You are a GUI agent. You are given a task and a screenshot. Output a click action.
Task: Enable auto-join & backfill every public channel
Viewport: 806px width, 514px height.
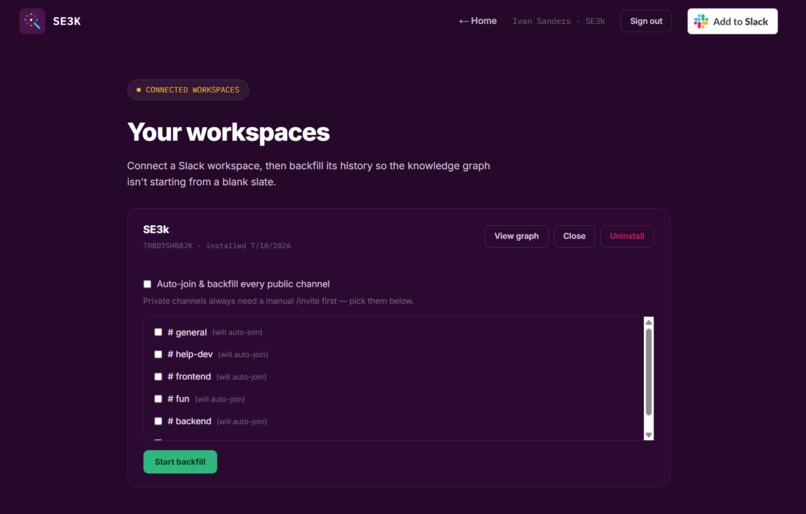click(148, 284)
